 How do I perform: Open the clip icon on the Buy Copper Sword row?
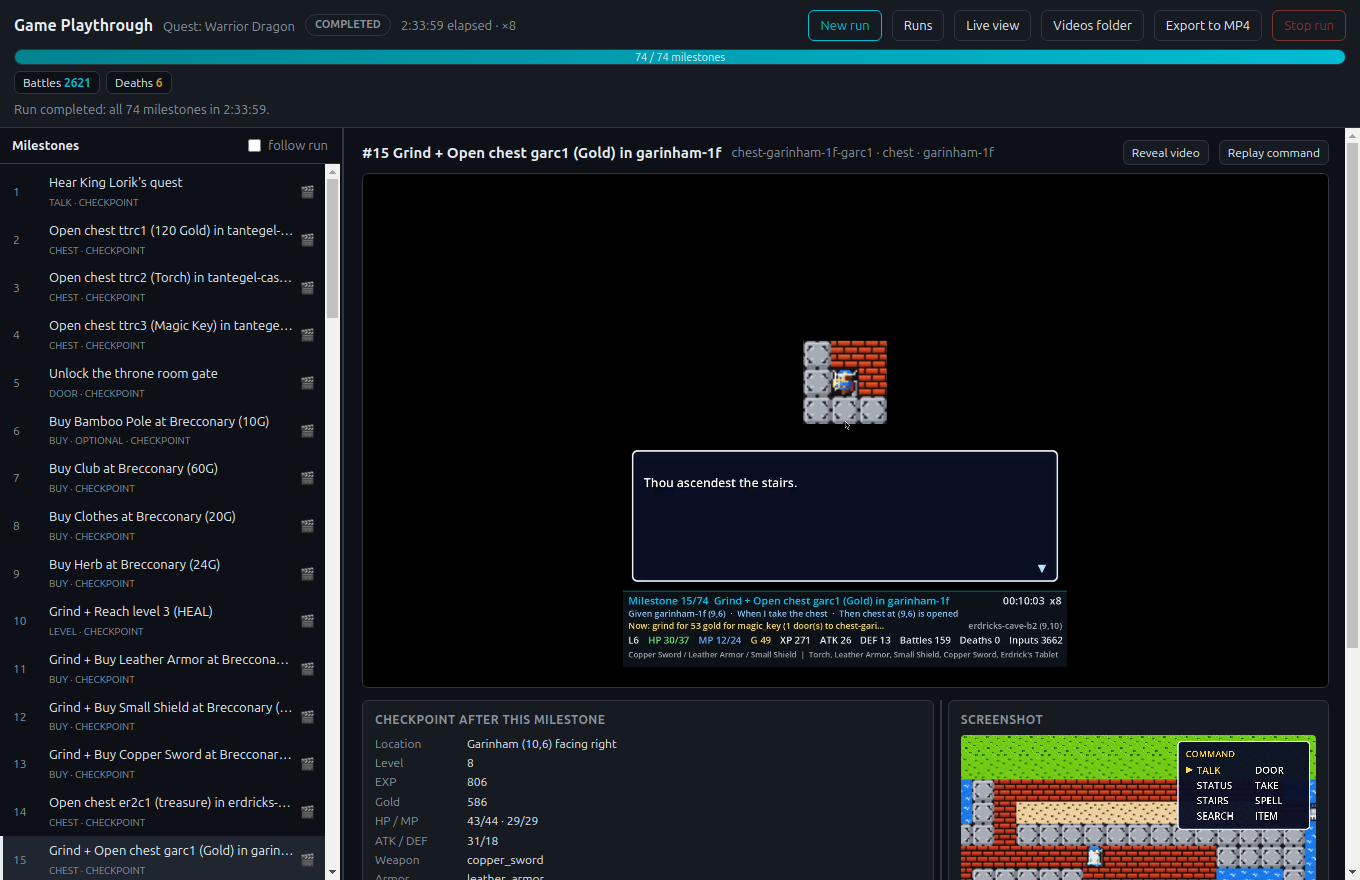[x=308, y=764]
